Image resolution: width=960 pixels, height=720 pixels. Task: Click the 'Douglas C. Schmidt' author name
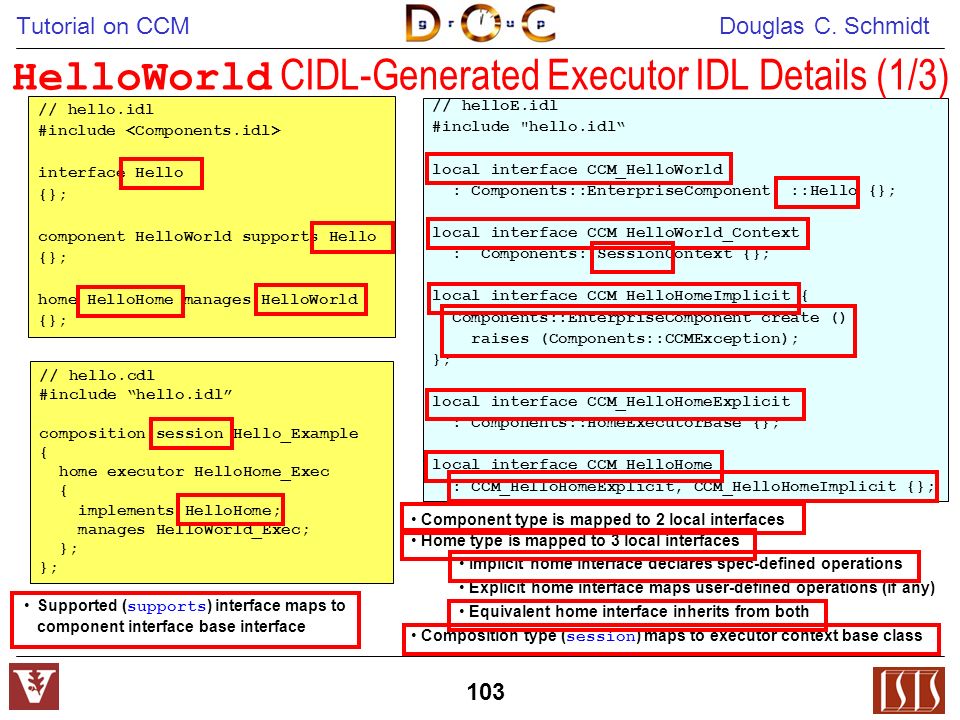(x=824, y=26)
